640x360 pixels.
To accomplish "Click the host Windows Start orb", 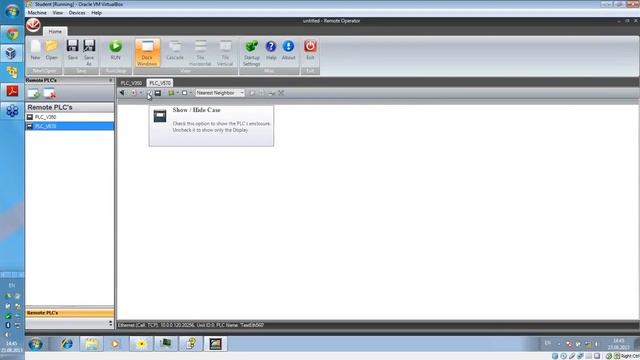I will pyautogui.click(x=12, y=11).
